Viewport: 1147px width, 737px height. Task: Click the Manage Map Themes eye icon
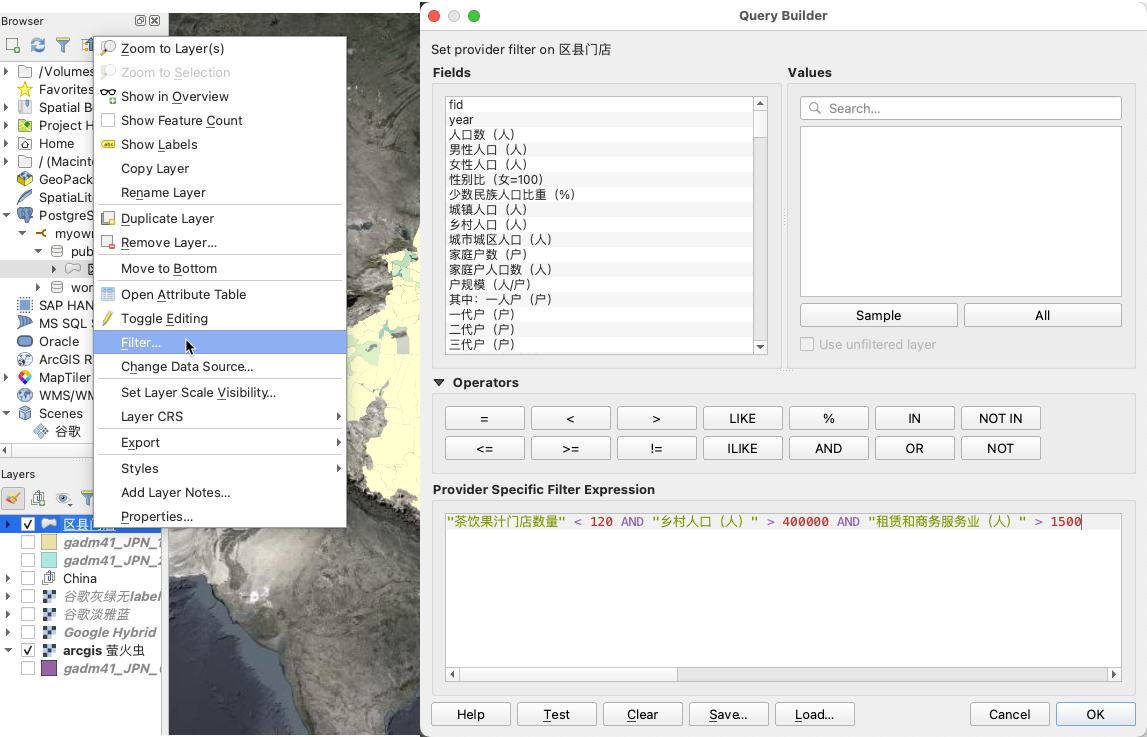[x=64, y=498]
